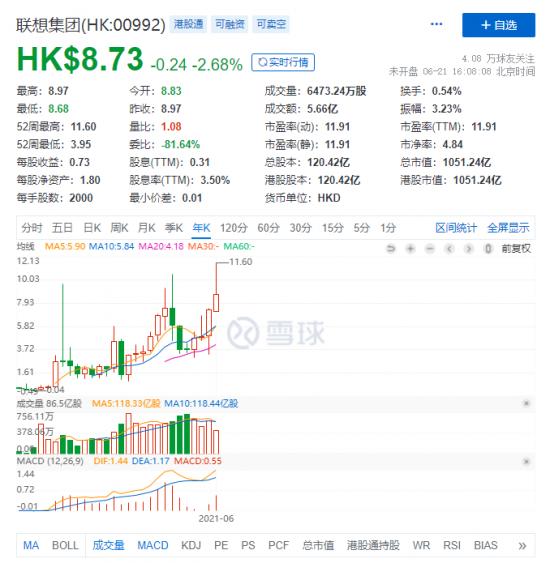Toggle the MACD indicator at bottom
Image resolution: width=550 pixels, height=563 pixels.
click(x=153, y=545)
